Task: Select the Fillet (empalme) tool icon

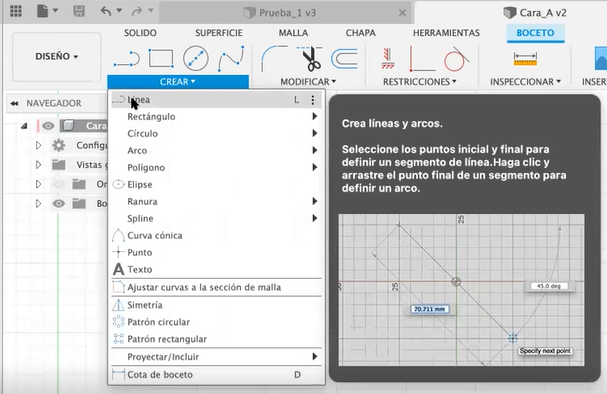Action: [274, 58]
